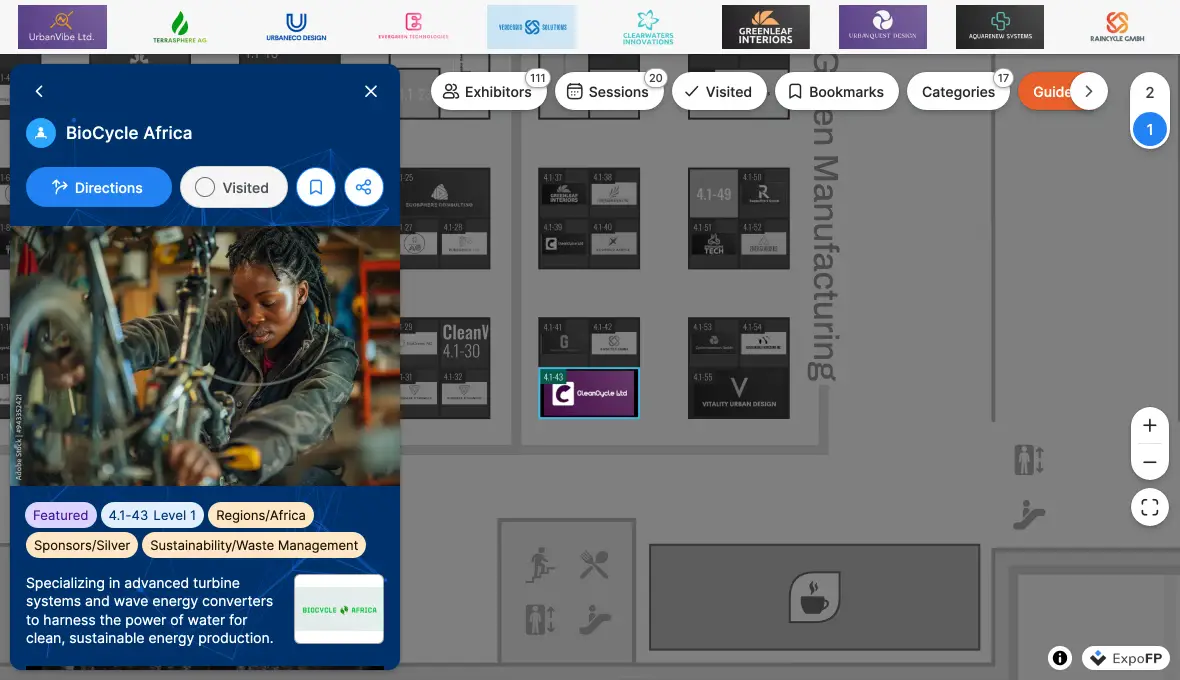Viewport: 1180px width, 680px height.
Task: Open the UrbanEco Design sponsor logo
Action: click(x=297, y=27)
